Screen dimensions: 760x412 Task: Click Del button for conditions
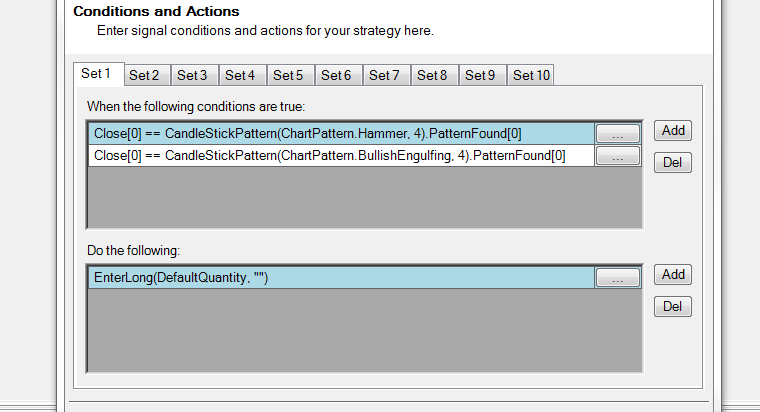click(x=673, y=162)
